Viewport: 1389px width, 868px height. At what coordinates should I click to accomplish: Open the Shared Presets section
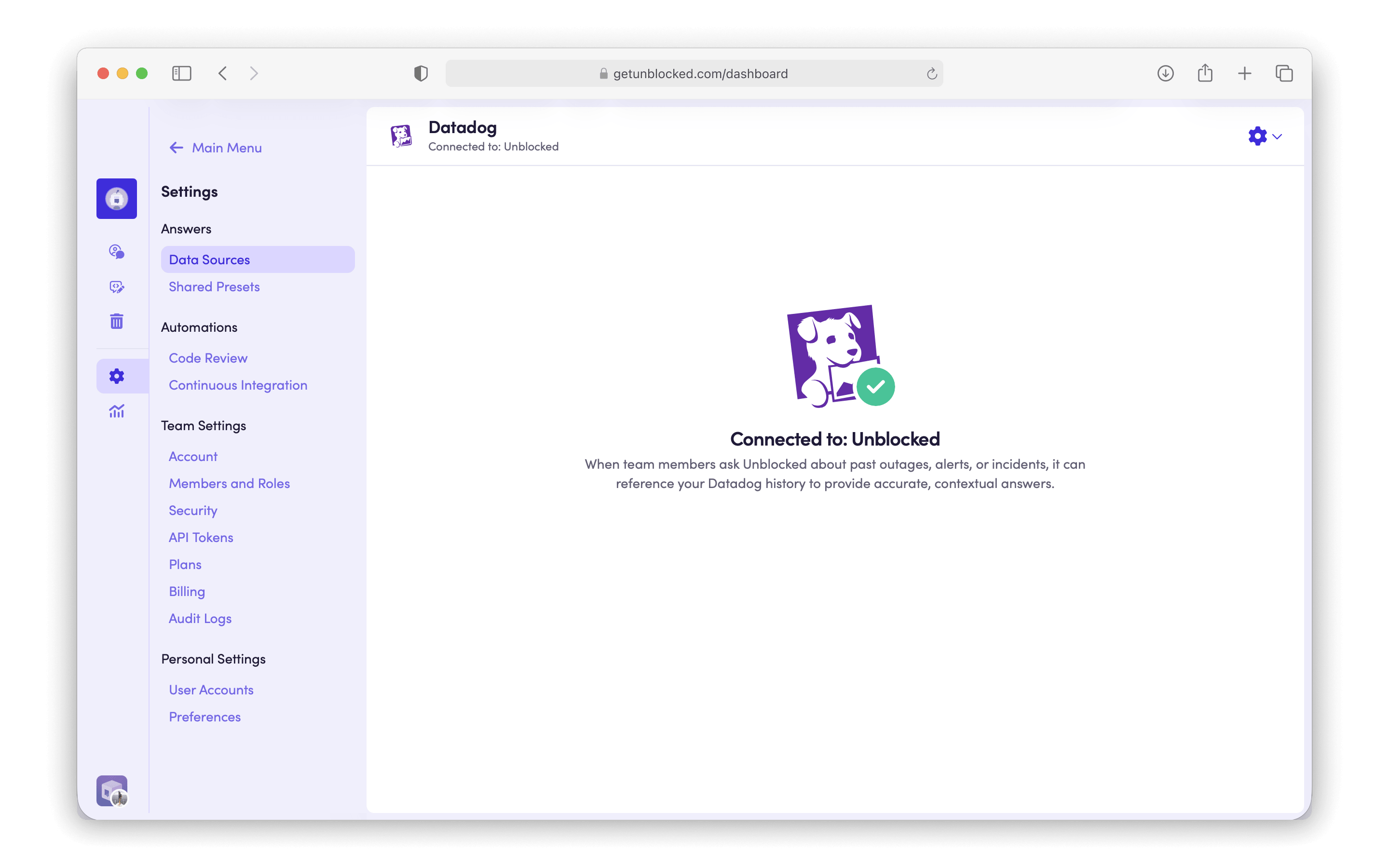point(214,286)
